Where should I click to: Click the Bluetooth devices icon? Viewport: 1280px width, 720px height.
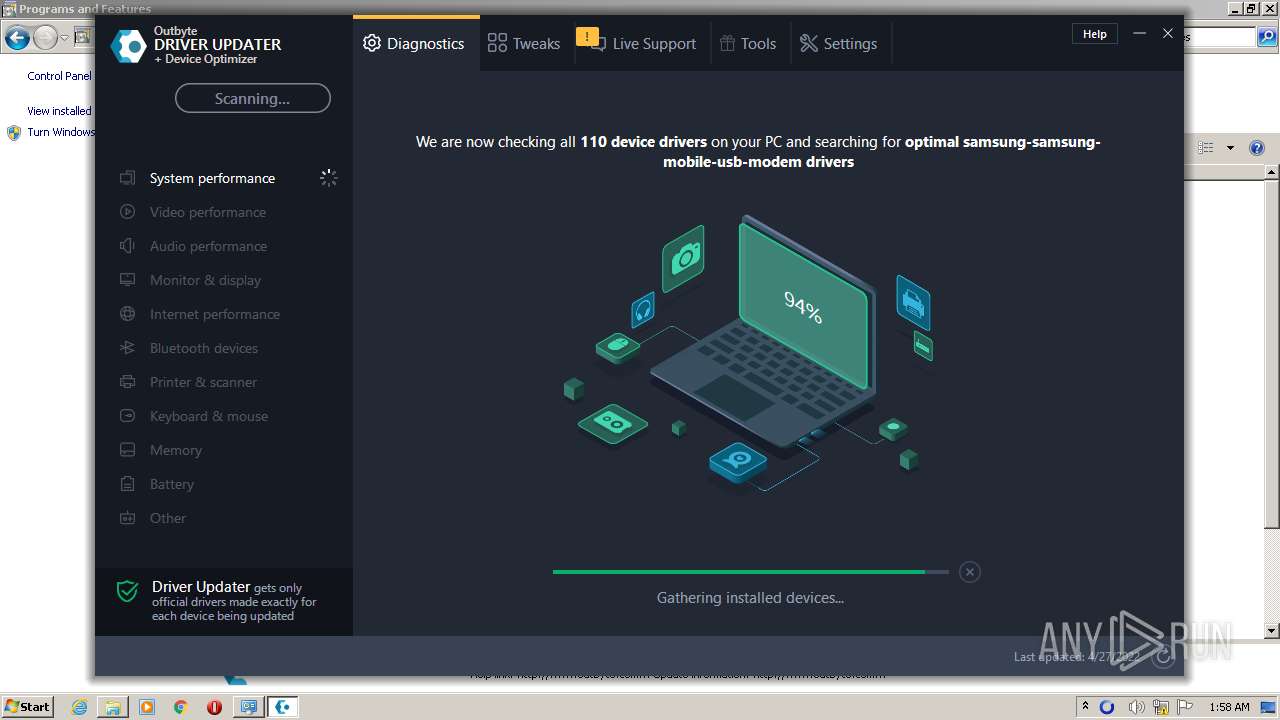click(127, 348)
